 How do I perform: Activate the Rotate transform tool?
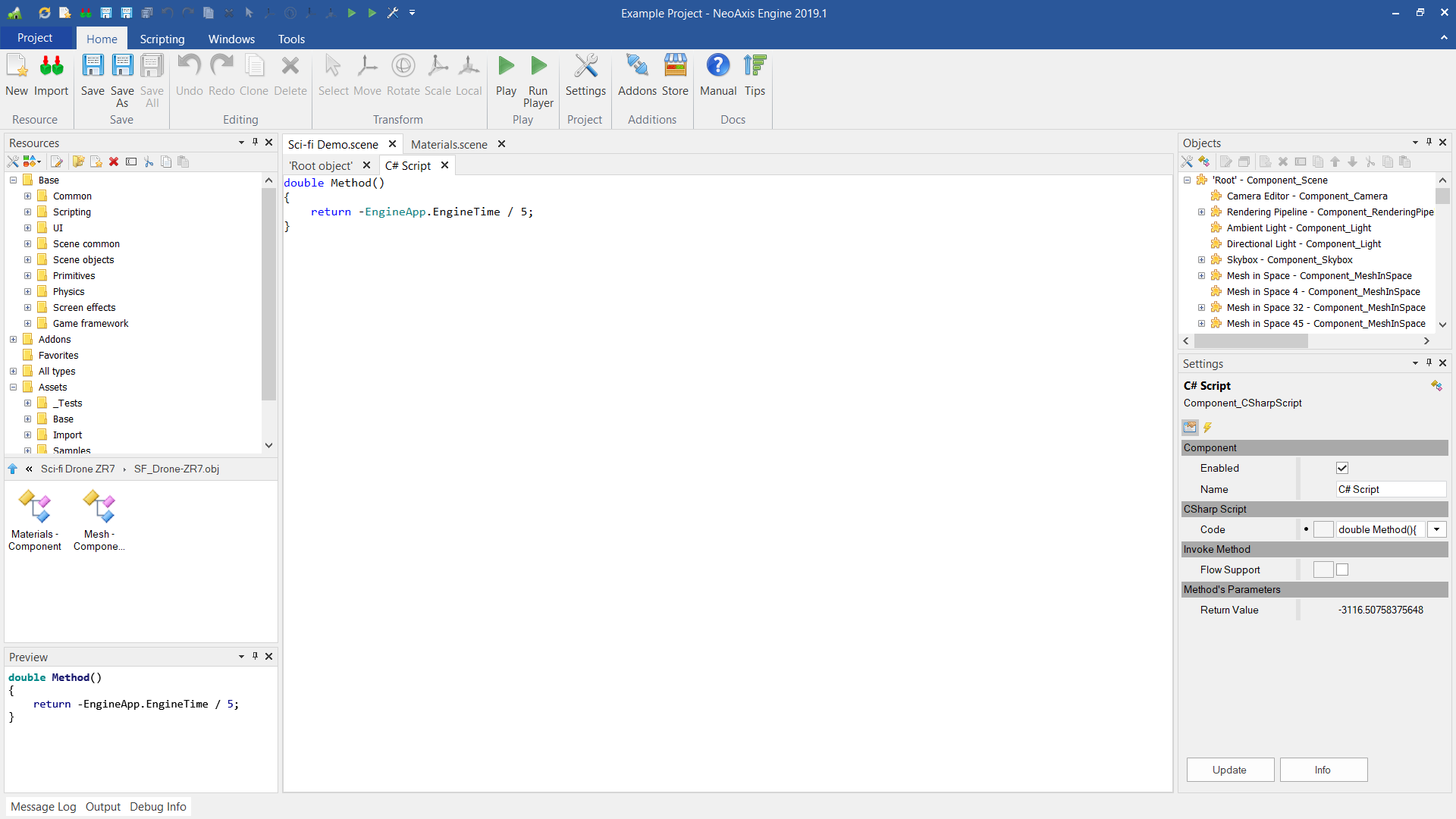pos(403,76)
